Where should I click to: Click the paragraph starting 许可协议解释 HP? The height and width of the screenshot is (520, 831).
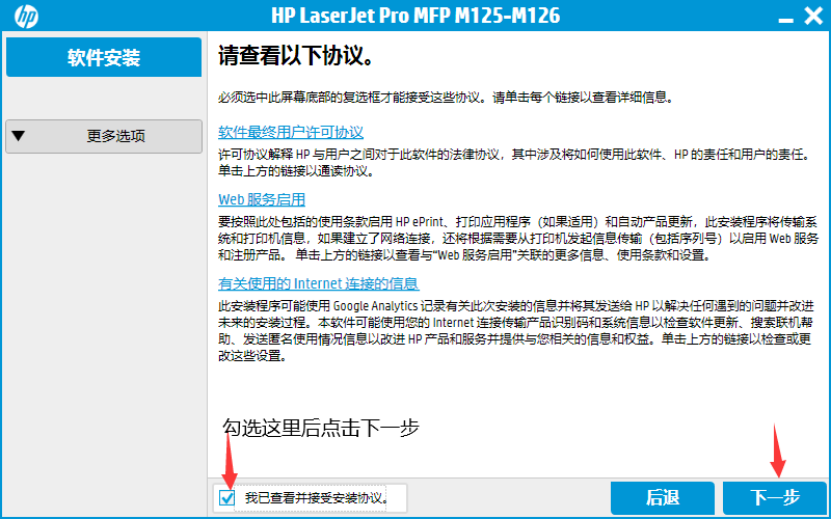pyautogui.click(x=514, y=163)
